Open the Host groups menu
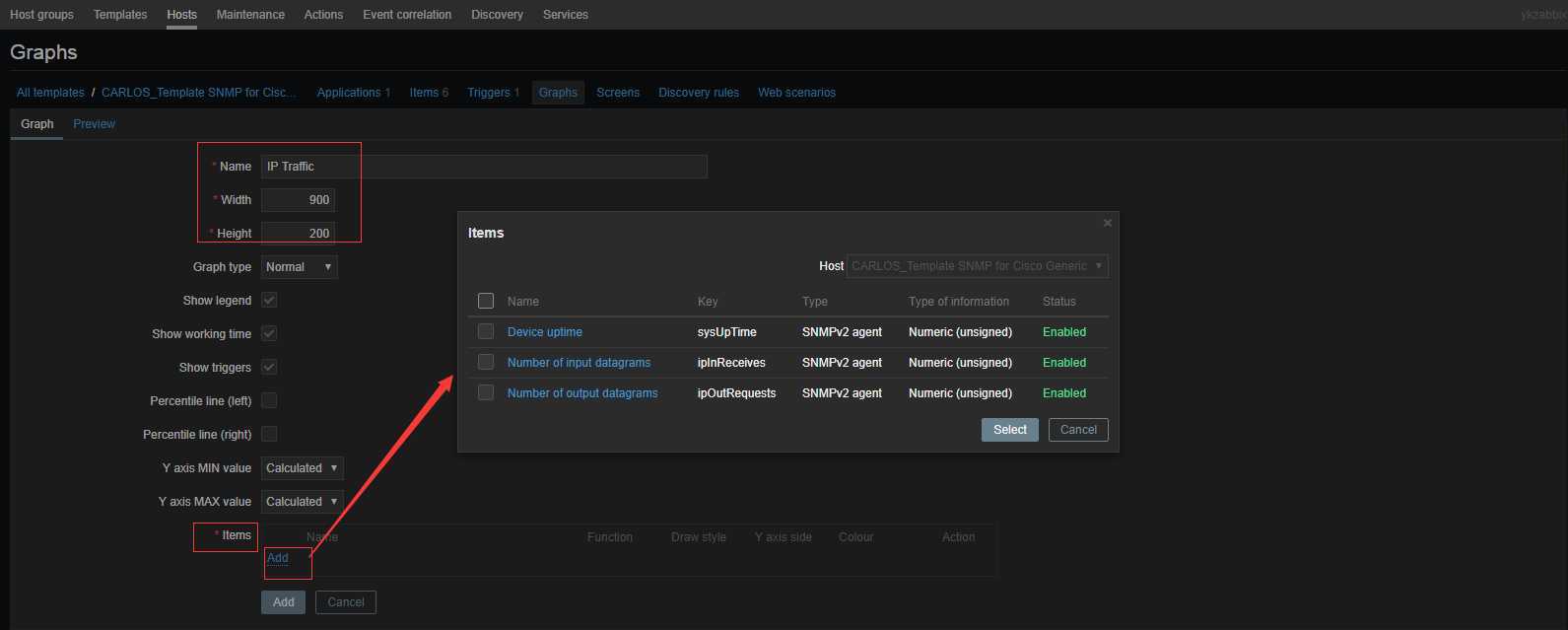The height and width of the screenshot is (630, 1568). pos(41,15)
